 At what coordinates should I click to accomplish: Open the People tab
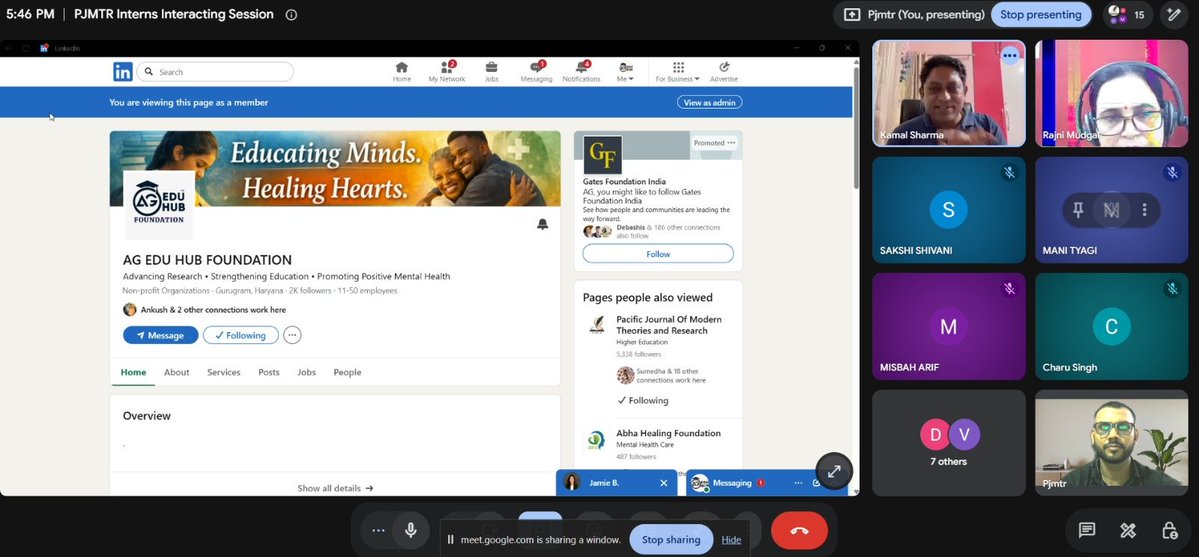(x=347, y=373)
